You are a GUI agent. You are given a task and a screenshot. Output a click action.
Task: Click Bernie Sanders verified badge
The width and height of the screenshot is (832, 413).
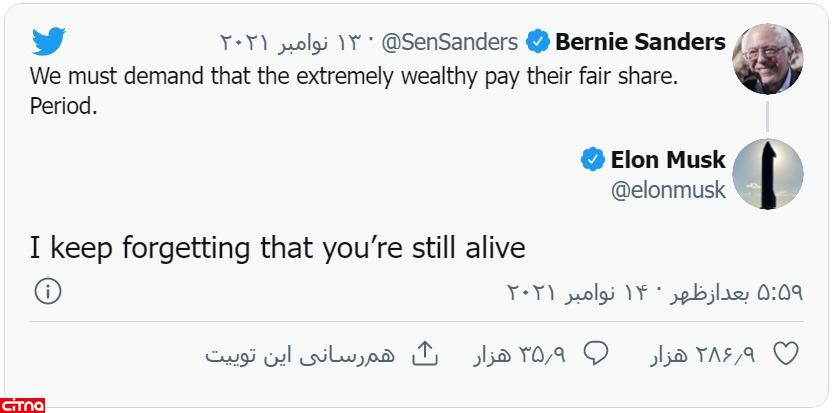pyautogui.click(x=538, y=42)
